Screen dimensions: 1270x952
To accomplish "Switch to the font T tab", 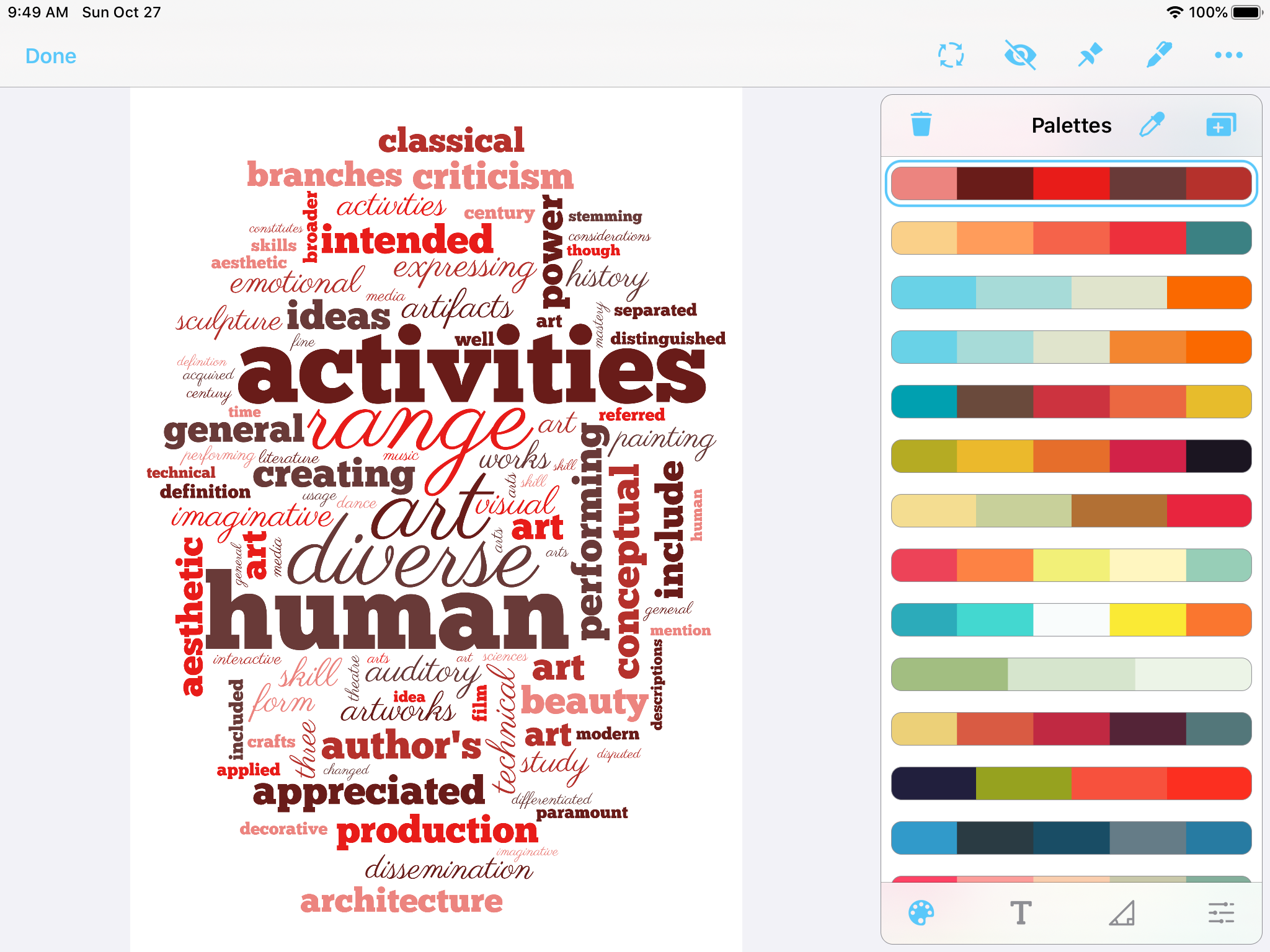I will click(x=1021, y=913).
